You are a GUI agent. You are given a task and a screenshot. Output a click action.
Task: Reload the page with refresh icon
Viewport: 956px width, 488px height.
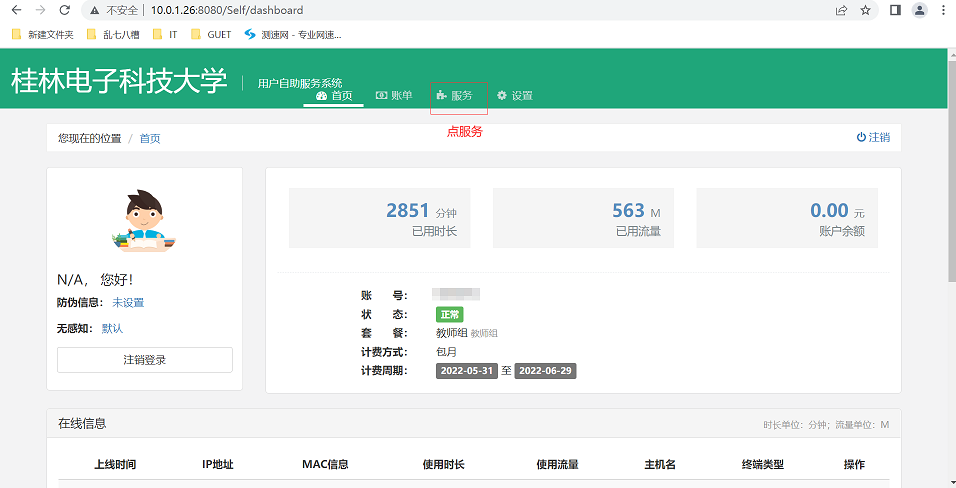click(64, 10)
